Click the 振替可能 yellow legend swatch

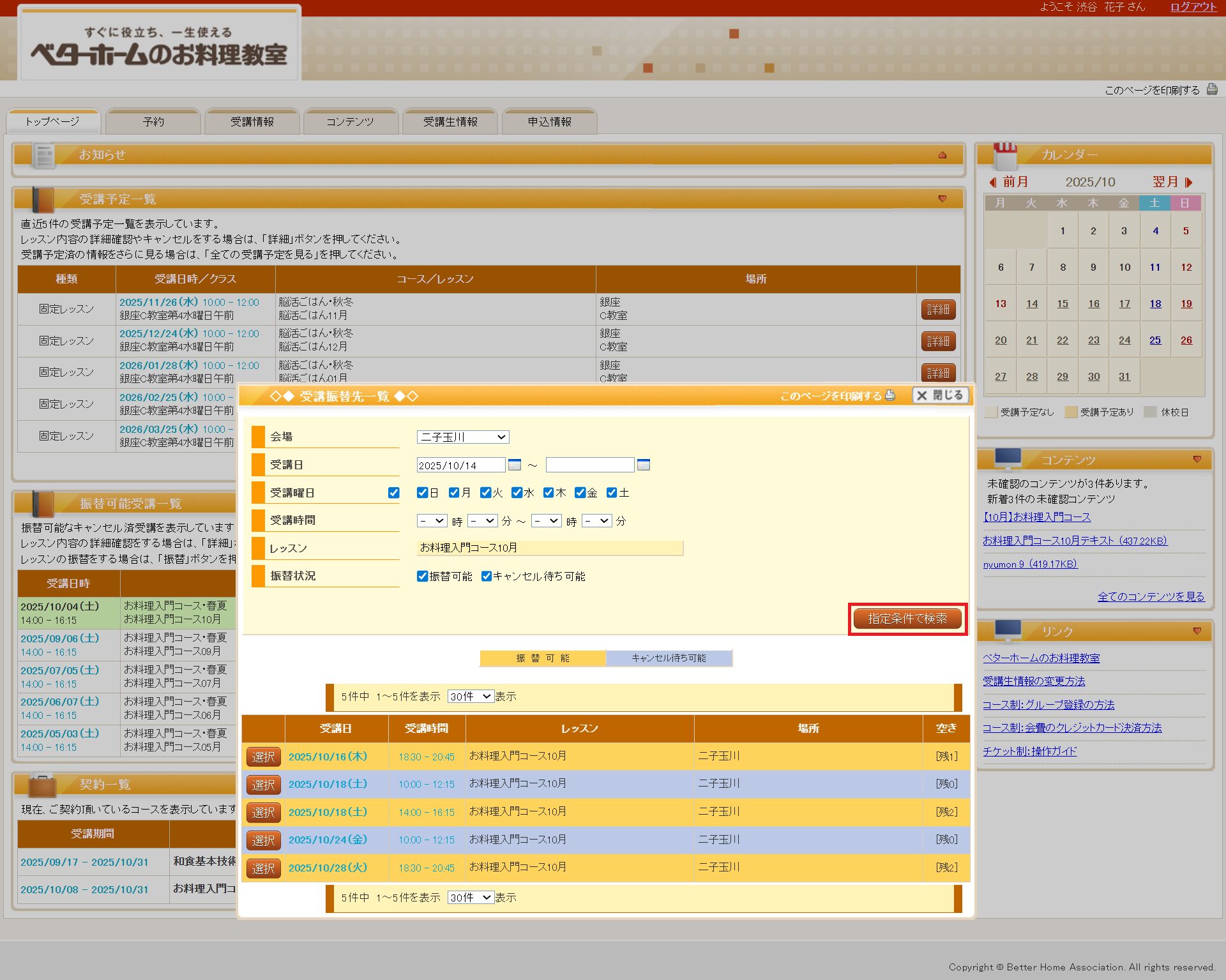(x=542, y=658)
